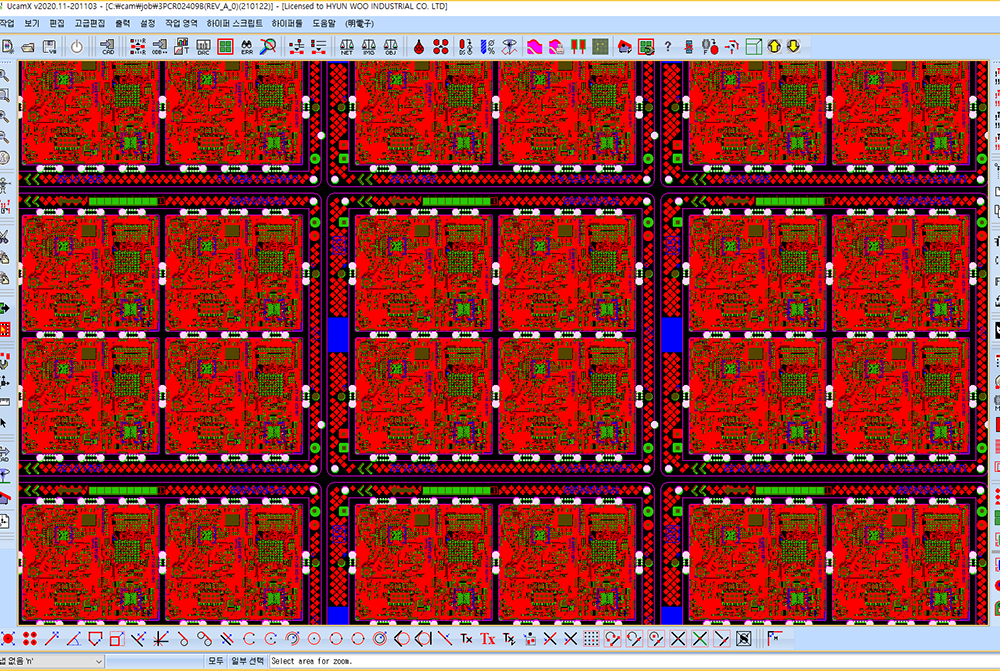The height and width of the screenshot is (671, 1000).
Task: Click the blue drill percent icon
Action: click(487, 47)
